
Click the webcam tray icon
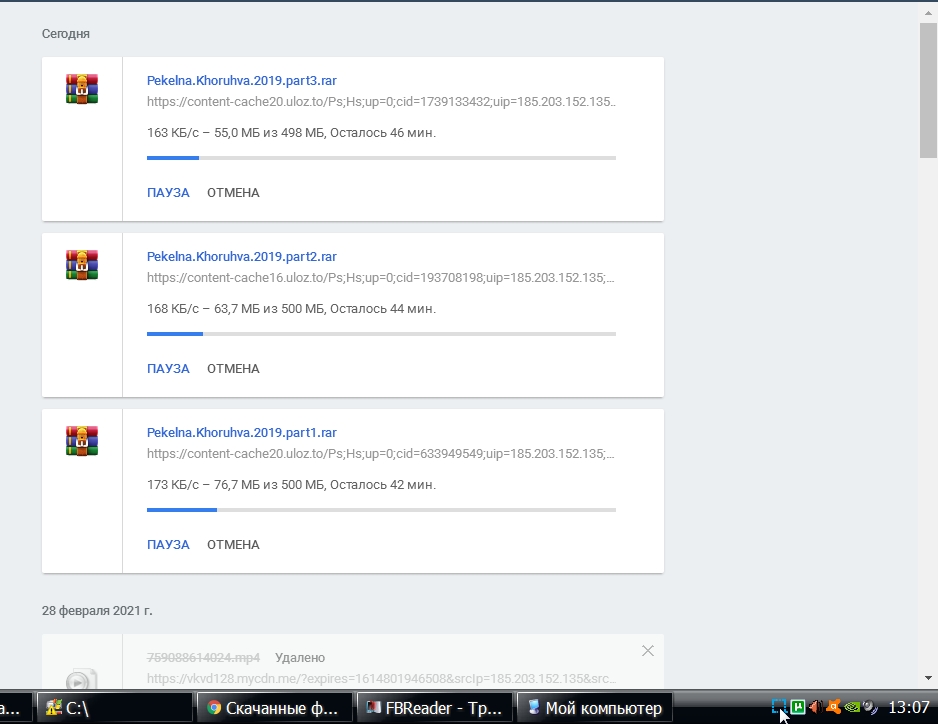tap(870, 707)
